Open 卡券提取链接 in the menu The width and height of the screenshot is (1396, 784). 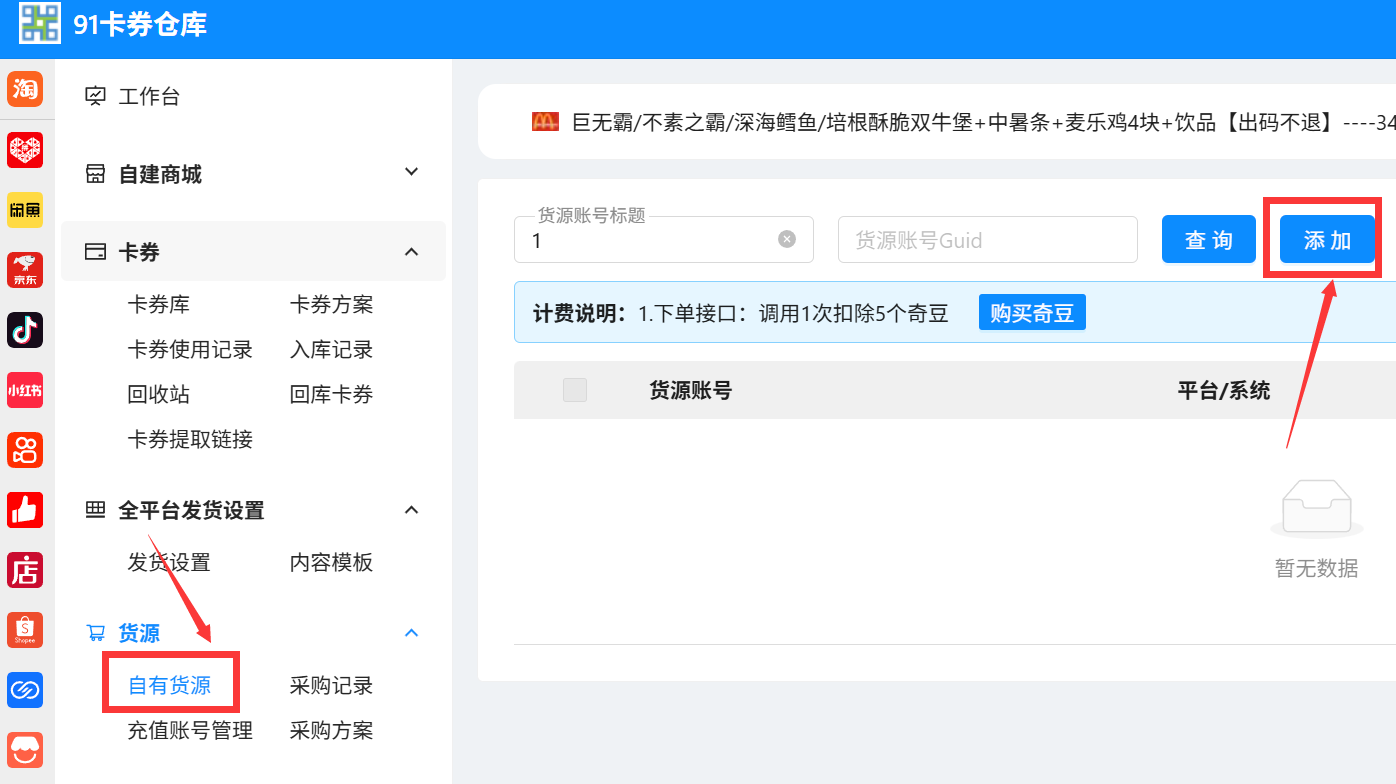(x=190, y=439)
